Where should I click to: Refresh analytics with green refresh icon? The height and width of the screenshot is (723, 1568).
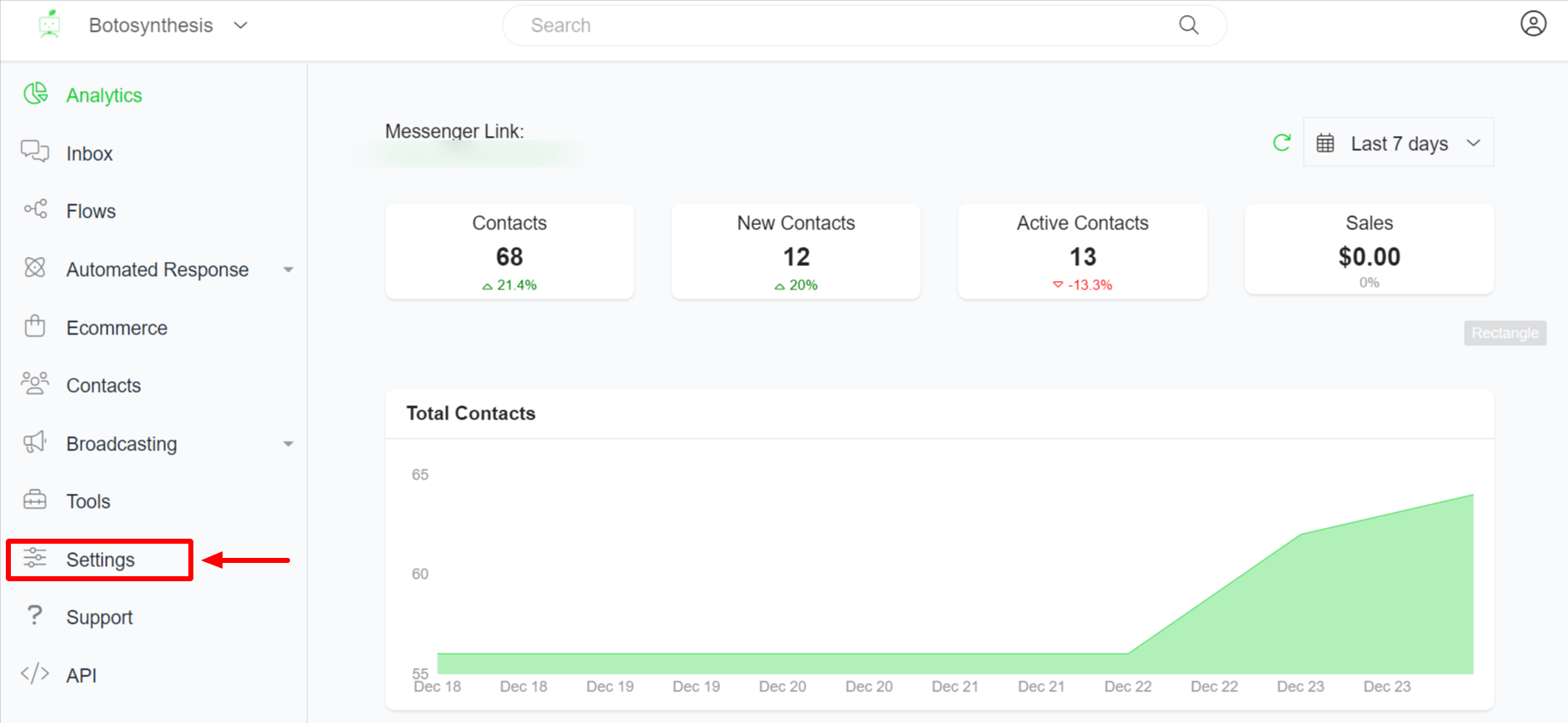1281,143
